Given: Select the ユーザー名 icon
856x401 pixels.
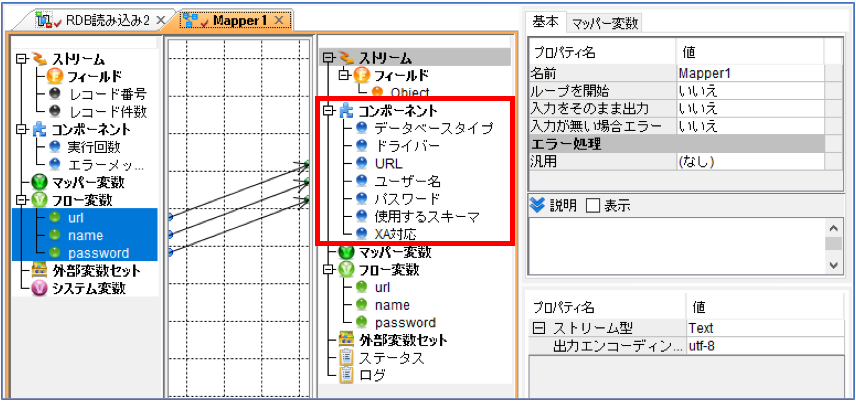Looking at the screenshot, I should [361, 181].
